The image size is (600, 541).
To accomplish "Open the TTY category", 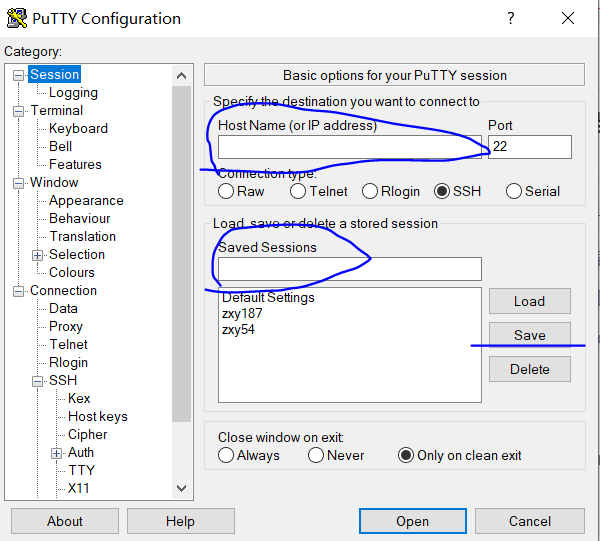I will tap(81, 470).
